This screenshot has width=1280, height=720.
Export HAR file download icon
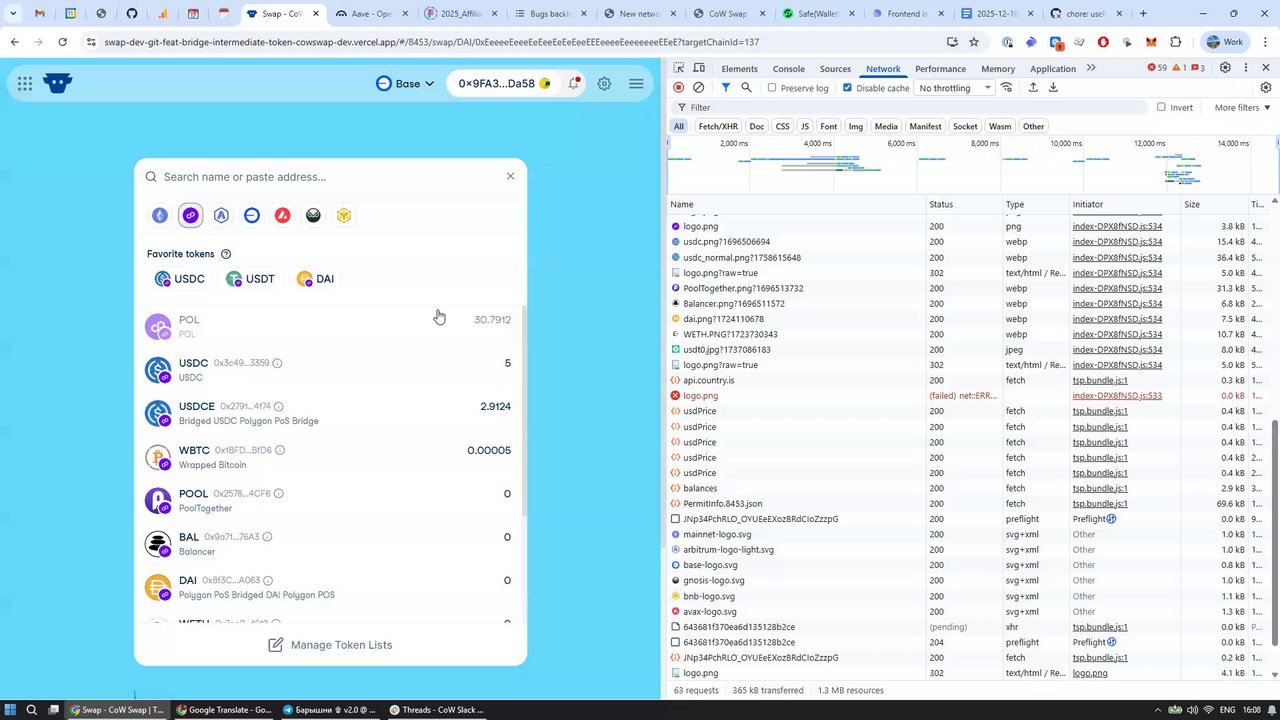(x=1053, y=88)
